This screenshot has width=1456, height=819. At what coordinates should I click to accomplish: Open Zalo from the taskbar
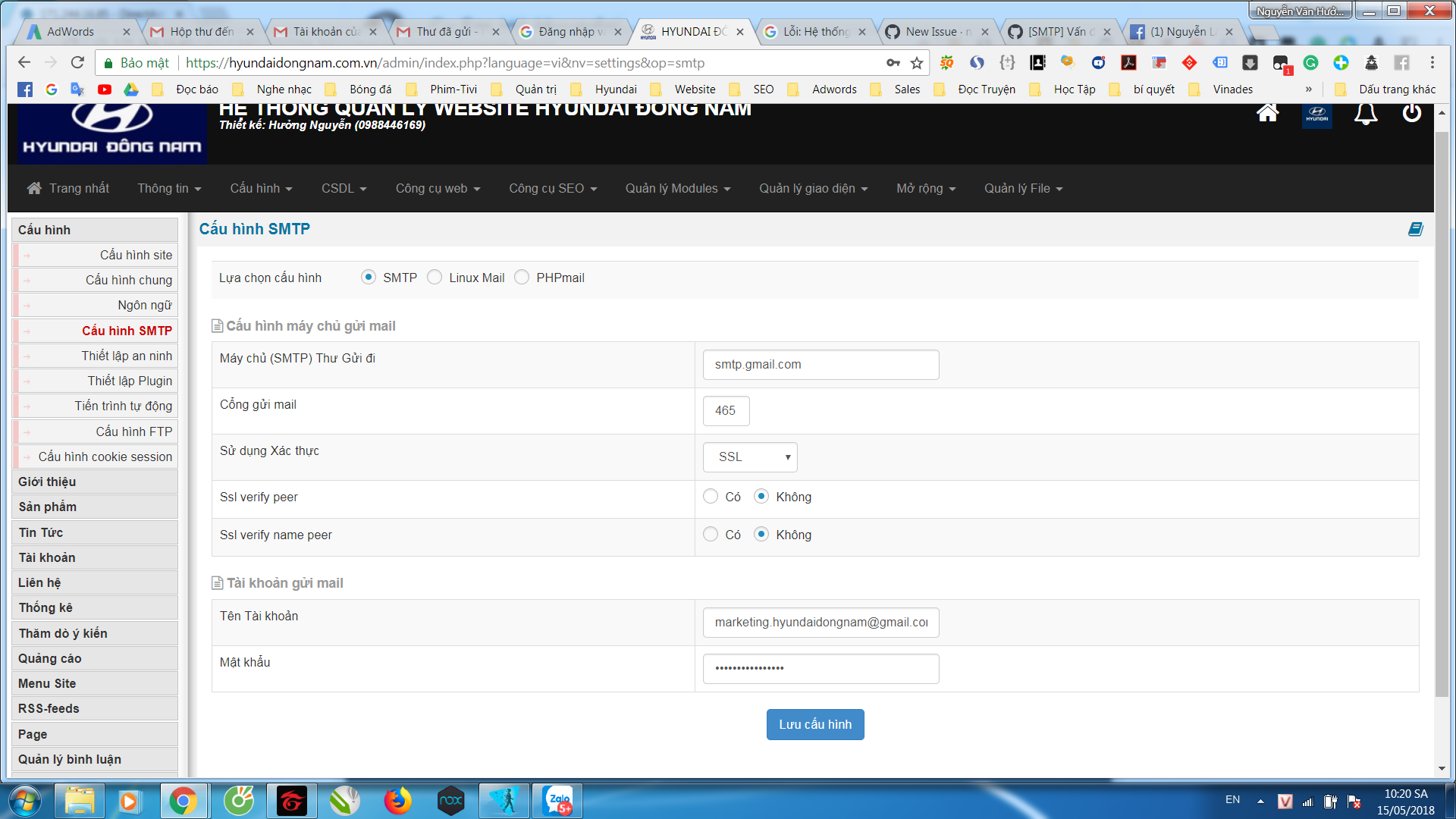(x=558, y=801)
